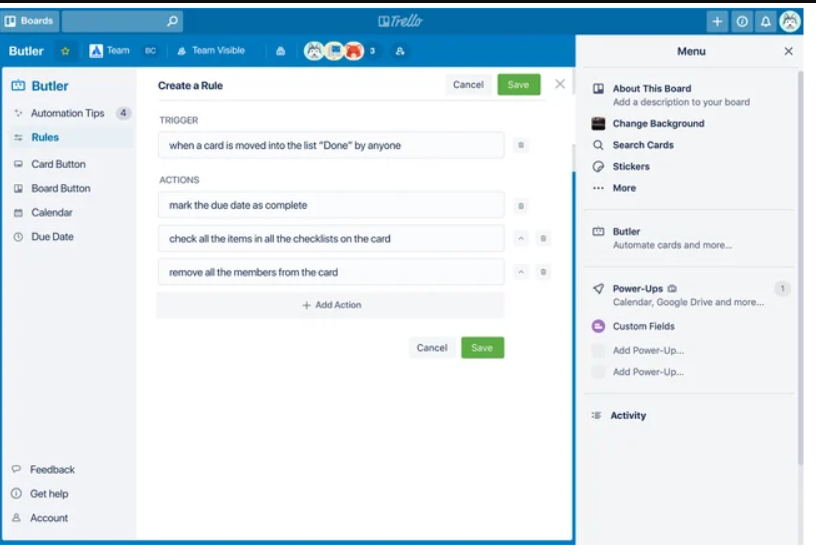Select Card Button in the Butler sidebar
The height and width of the screenshot is (553, 816).
point(58,164)
